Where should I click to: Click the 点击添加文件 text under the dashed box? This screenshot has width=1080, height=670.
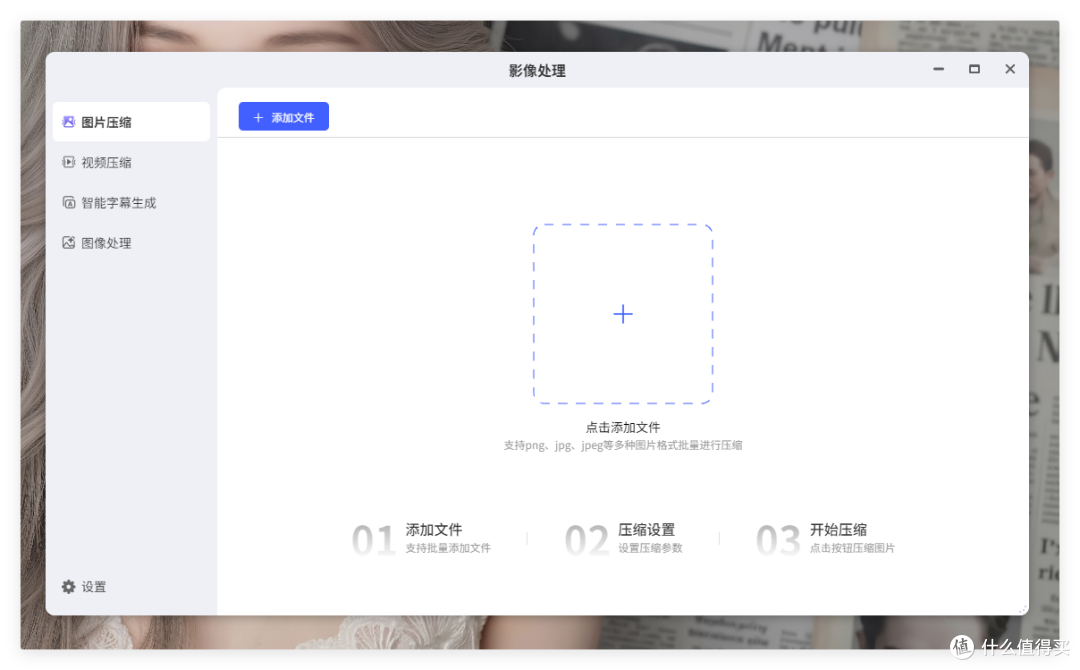tap(623, 428)
